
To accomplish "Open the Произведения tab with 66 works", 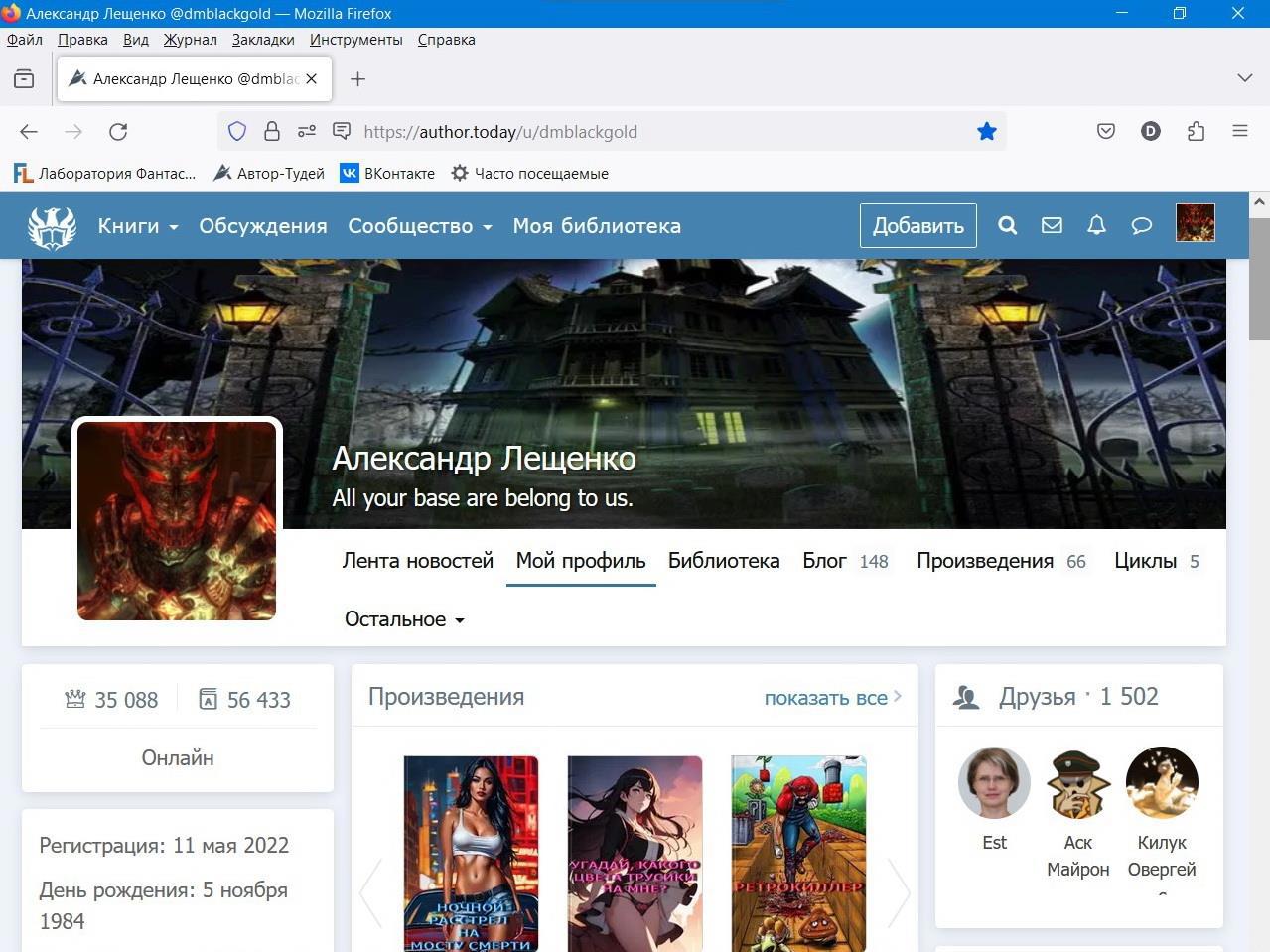I will click(1000, 561).
